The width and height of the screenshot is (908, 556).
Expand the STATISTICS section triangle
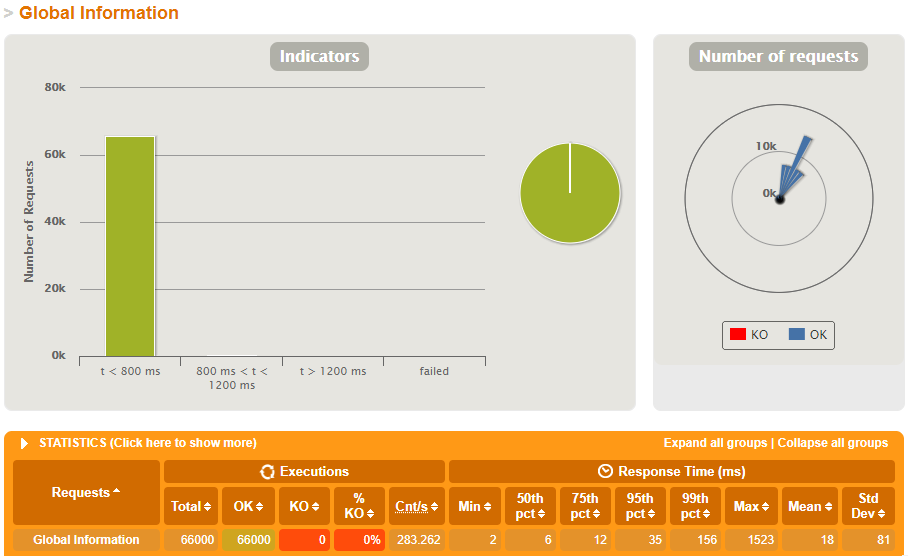(x=25, y=443)
